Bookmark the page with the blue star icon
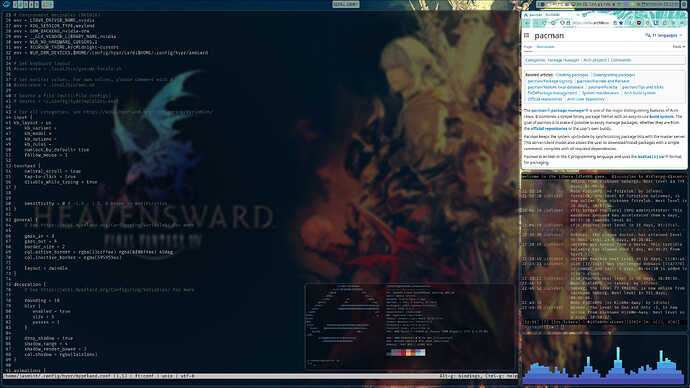This screenshot has width=690, height=388. pyautogui.click(x=621, y=23)
